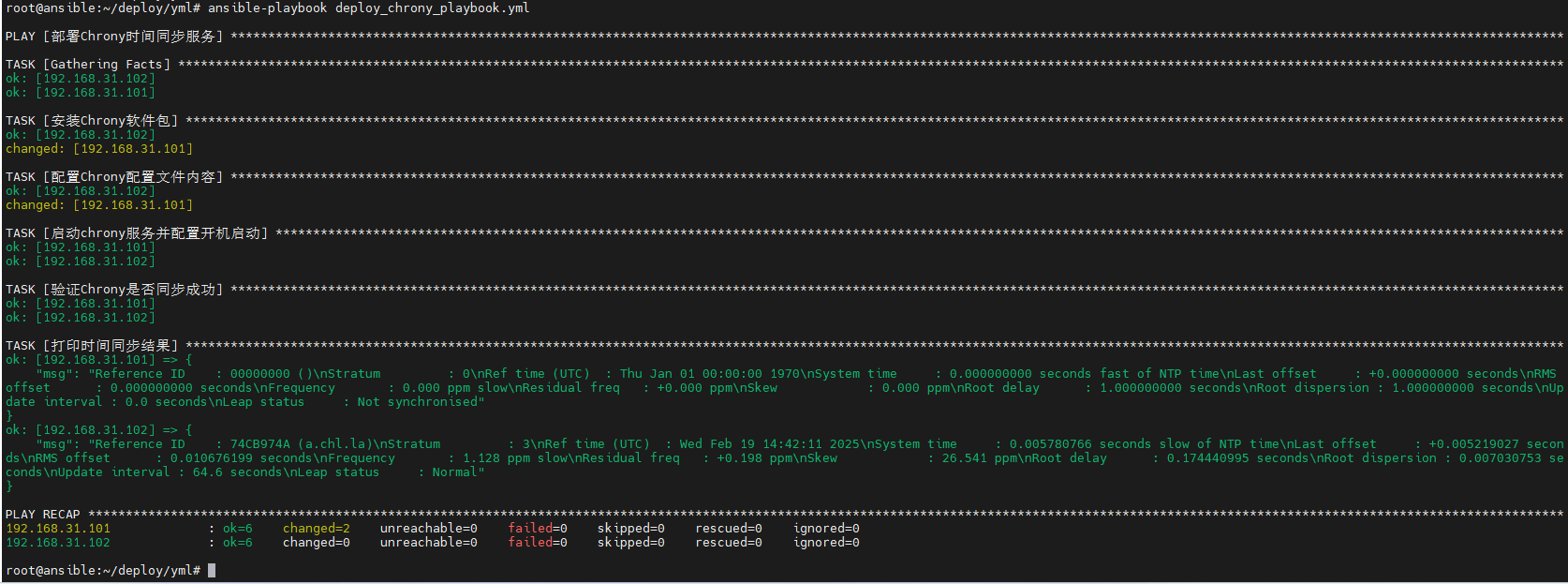1568x584 pixels.
Task: Click the blinking cursor block after the final prompt
Action: (212, 570)
